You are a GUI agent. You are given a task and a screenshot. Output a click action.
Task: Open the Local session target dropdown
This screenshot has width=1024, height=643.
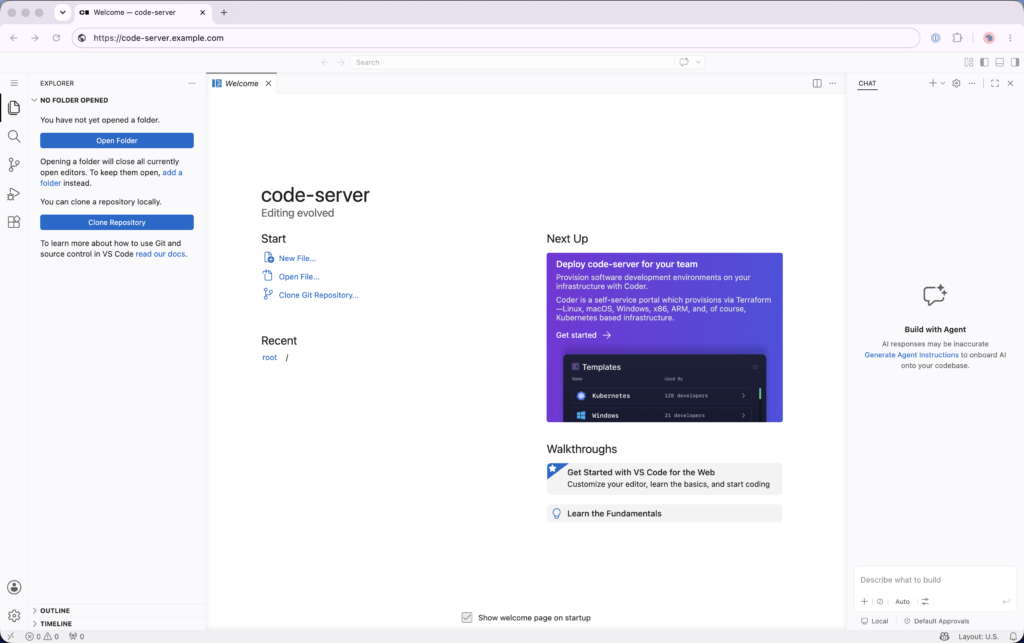pos(874,621)
